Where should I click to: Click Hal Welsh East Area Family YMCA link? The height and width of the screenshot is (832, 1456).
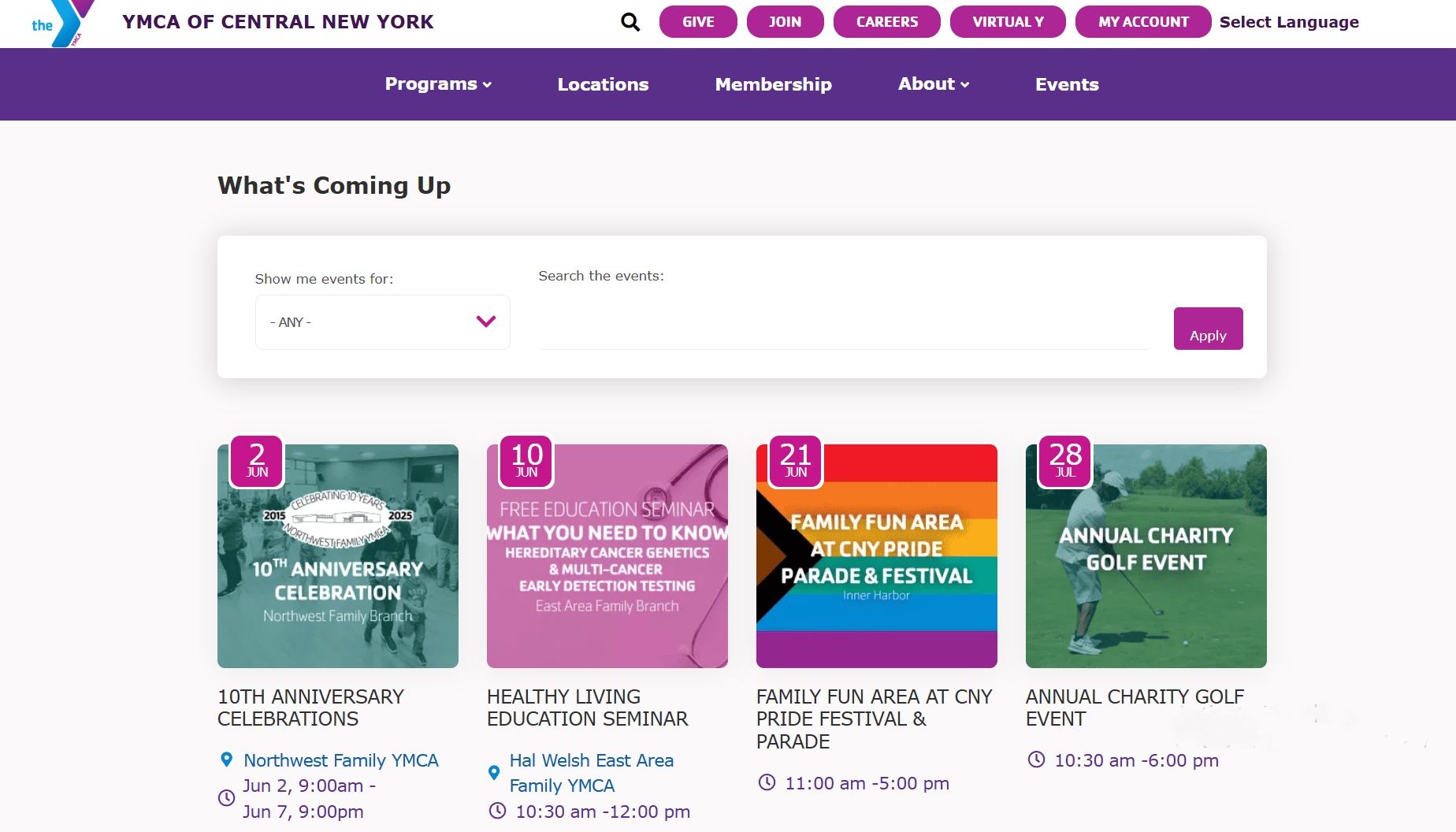click(592, 773)
